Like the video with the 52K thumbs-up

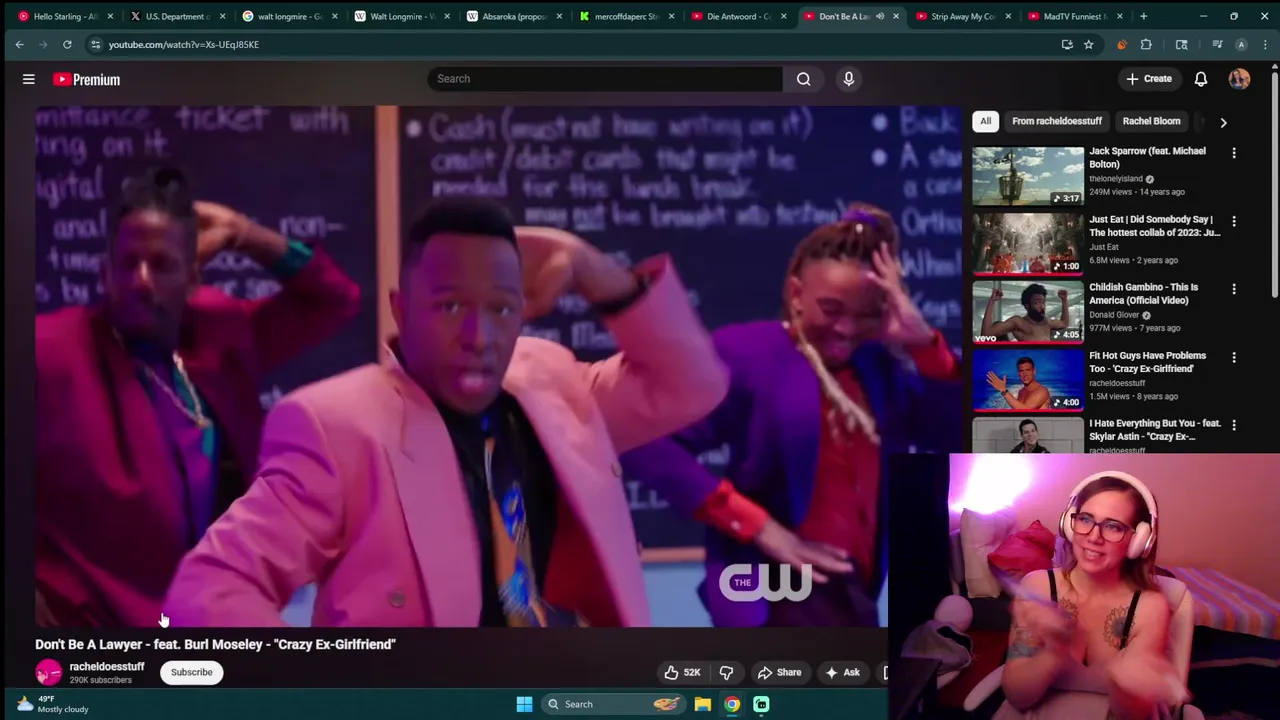click(x=682, y=672)
